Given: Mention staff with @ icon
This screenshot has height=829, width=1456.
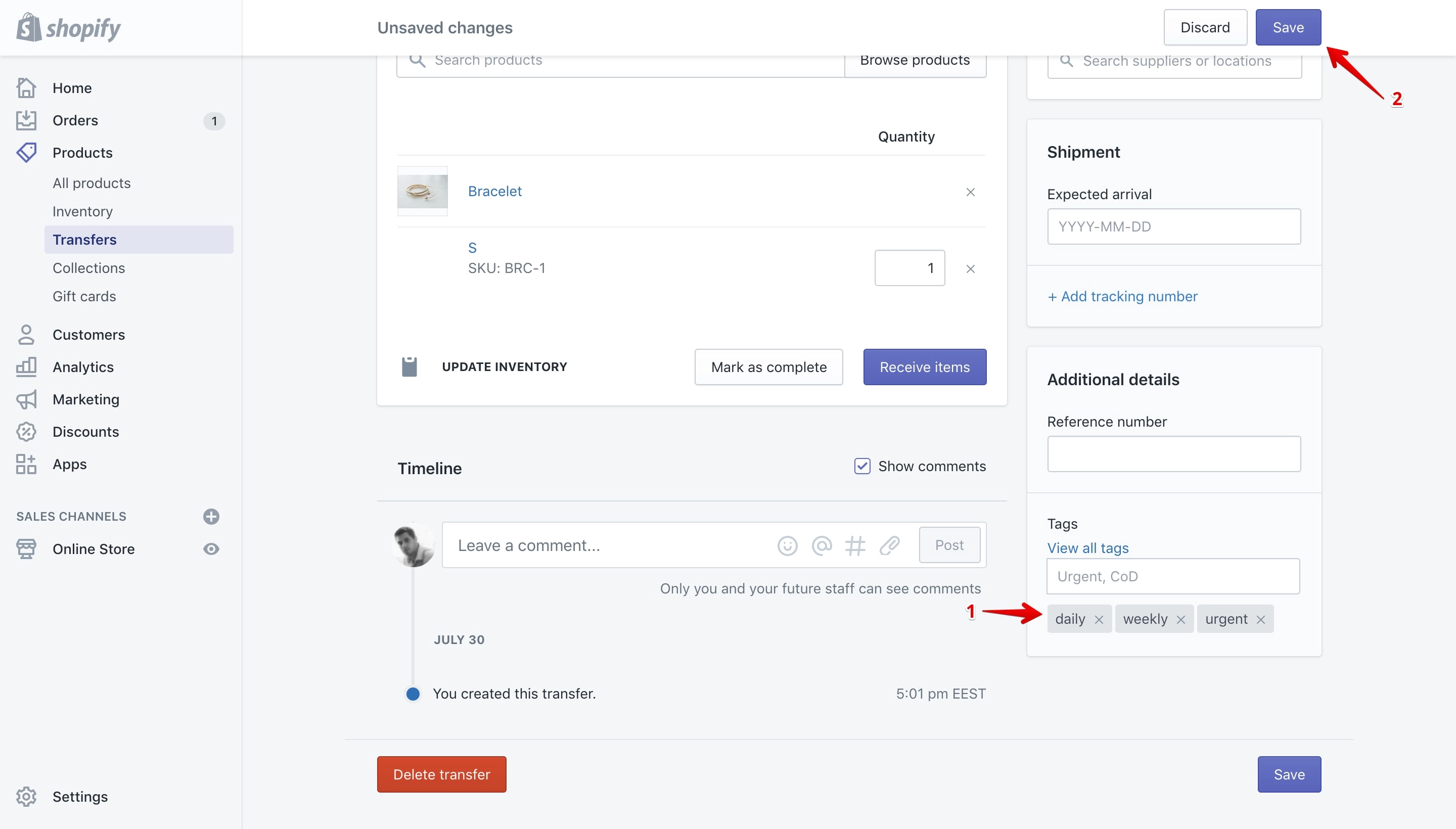Looking at the screenshot, I should point(821,545).
